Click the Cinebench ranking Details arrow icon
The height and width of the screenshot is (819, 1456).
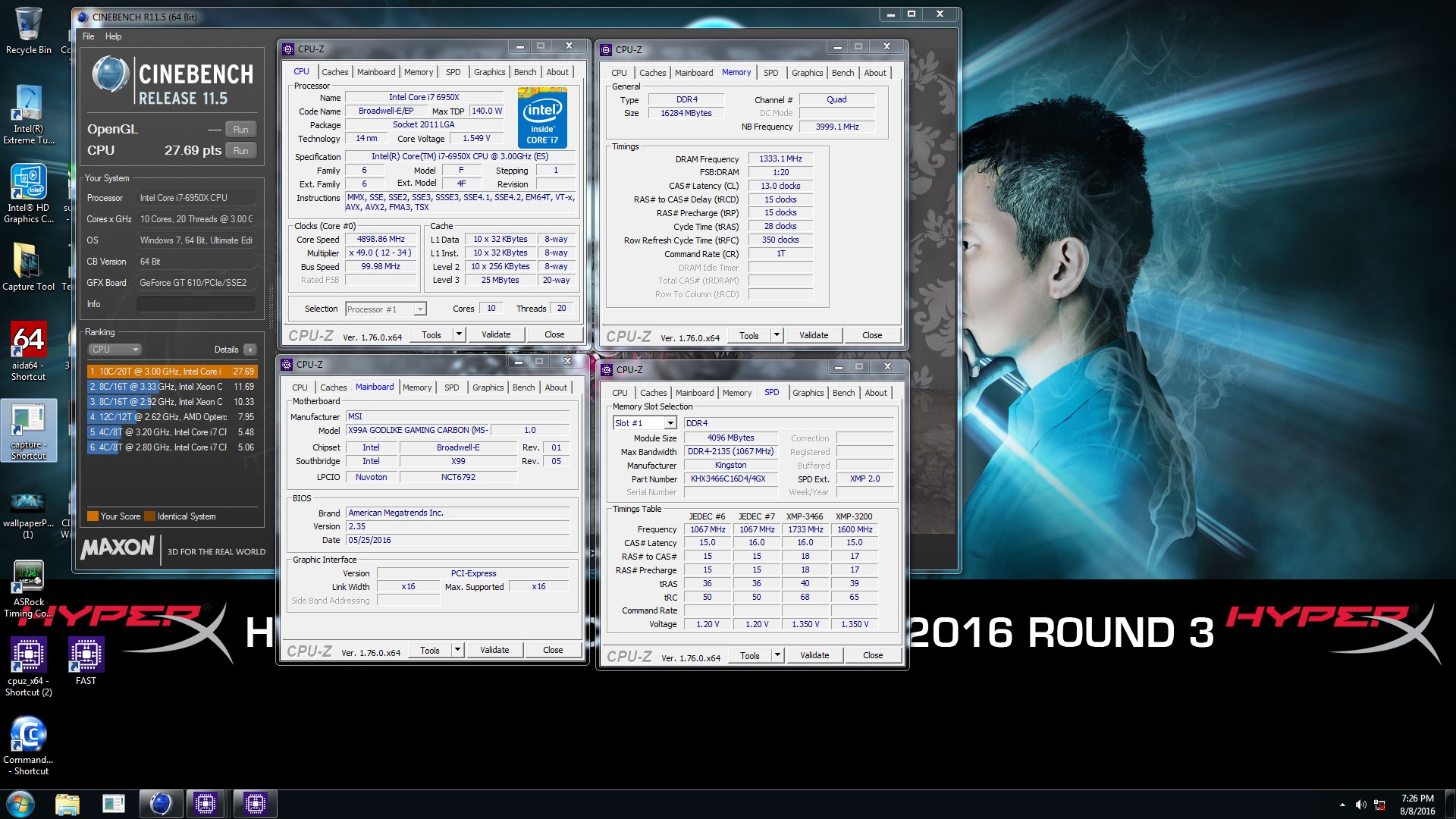249,350
